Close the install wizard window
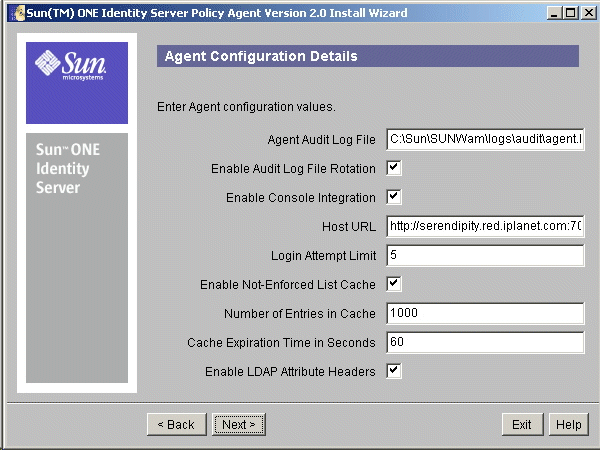This screenshot has height=450, width=600. 589,13
